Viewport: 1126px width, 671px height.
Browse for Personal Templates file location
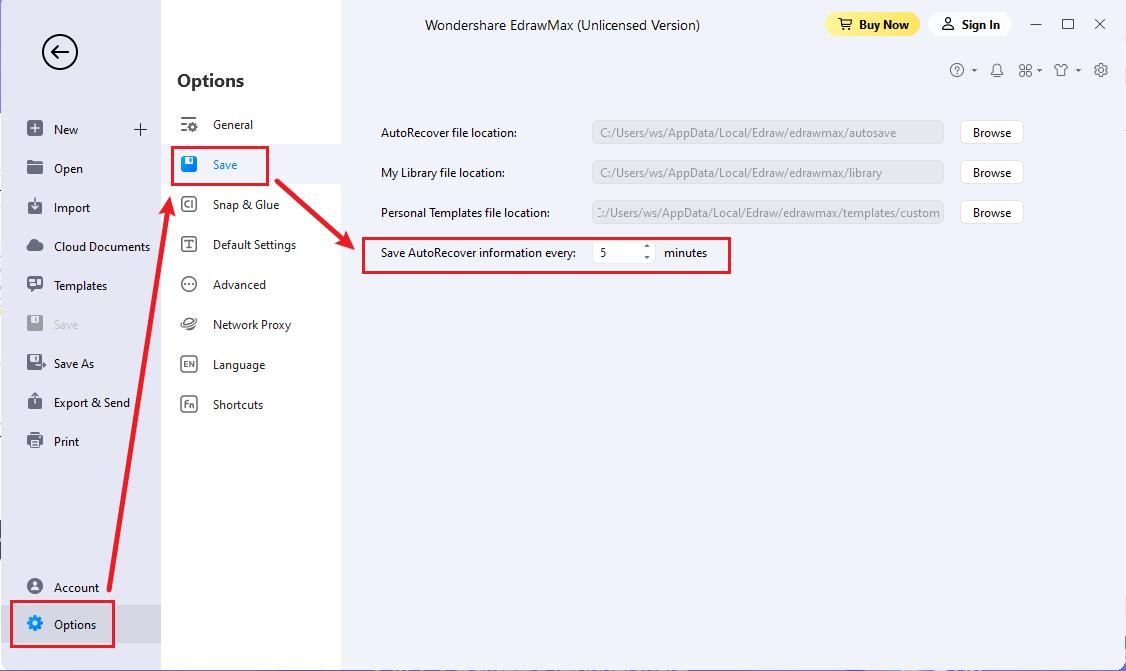[992, 213]
